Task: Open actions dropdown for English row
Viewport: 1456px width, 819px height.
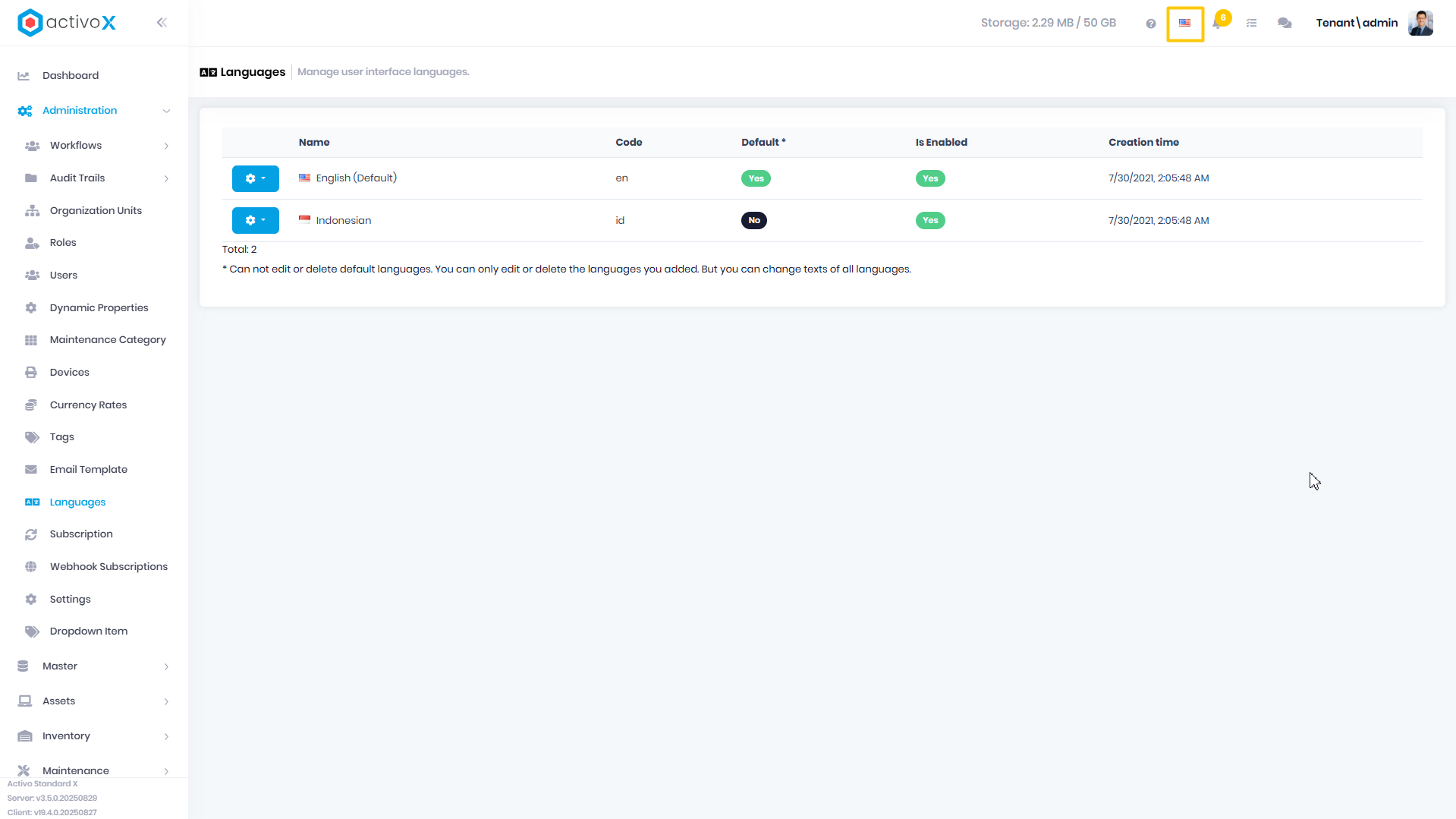Action: pyautogui.click(x=256, y=178)
